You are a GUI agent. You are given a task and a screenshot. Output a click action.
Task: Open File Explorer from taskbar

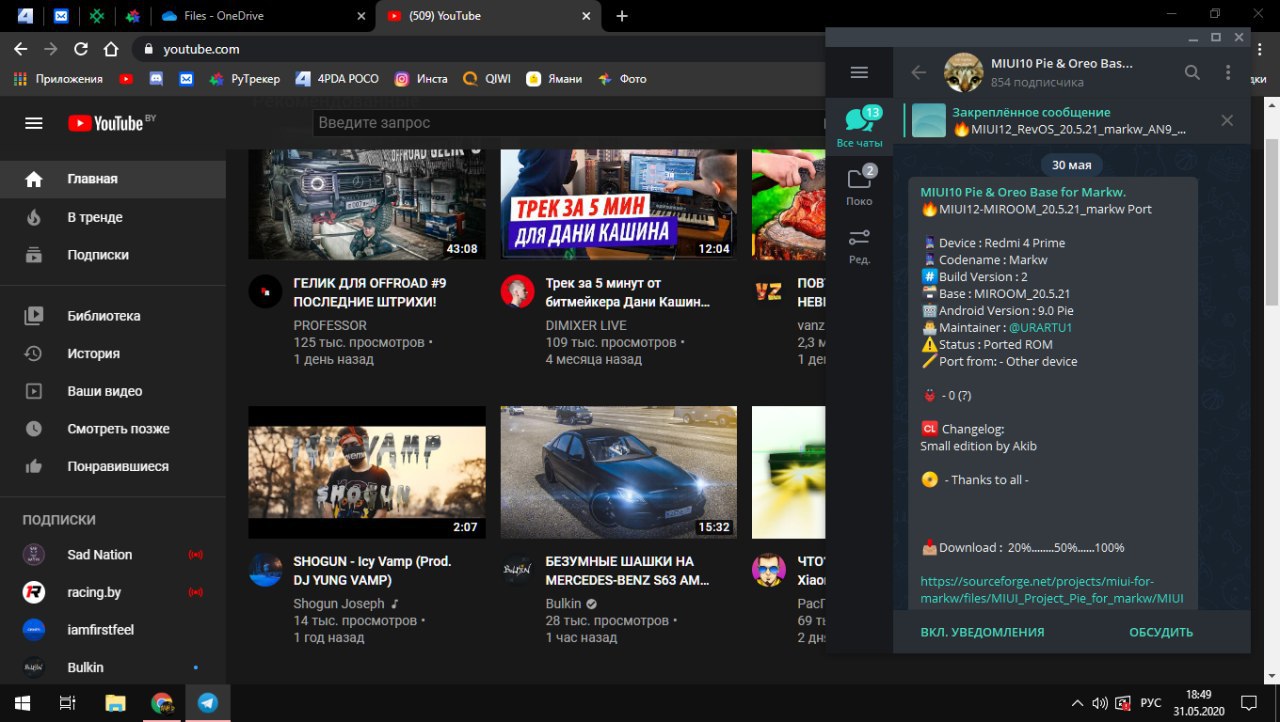115,703
